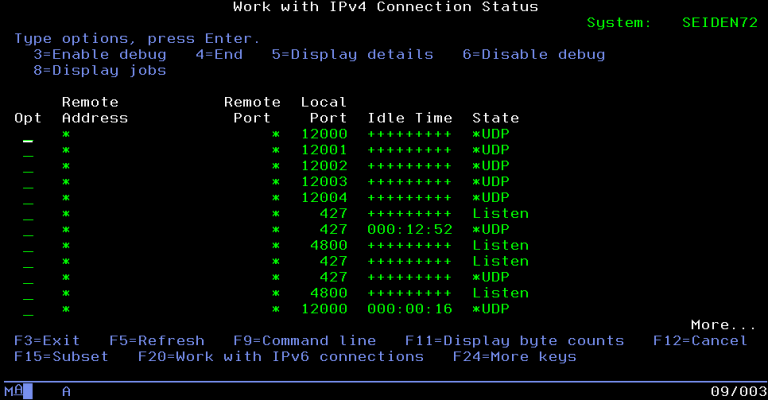Screen dimensions: 768x400
Task: Click F3=Exit function key
Action: 47,341
